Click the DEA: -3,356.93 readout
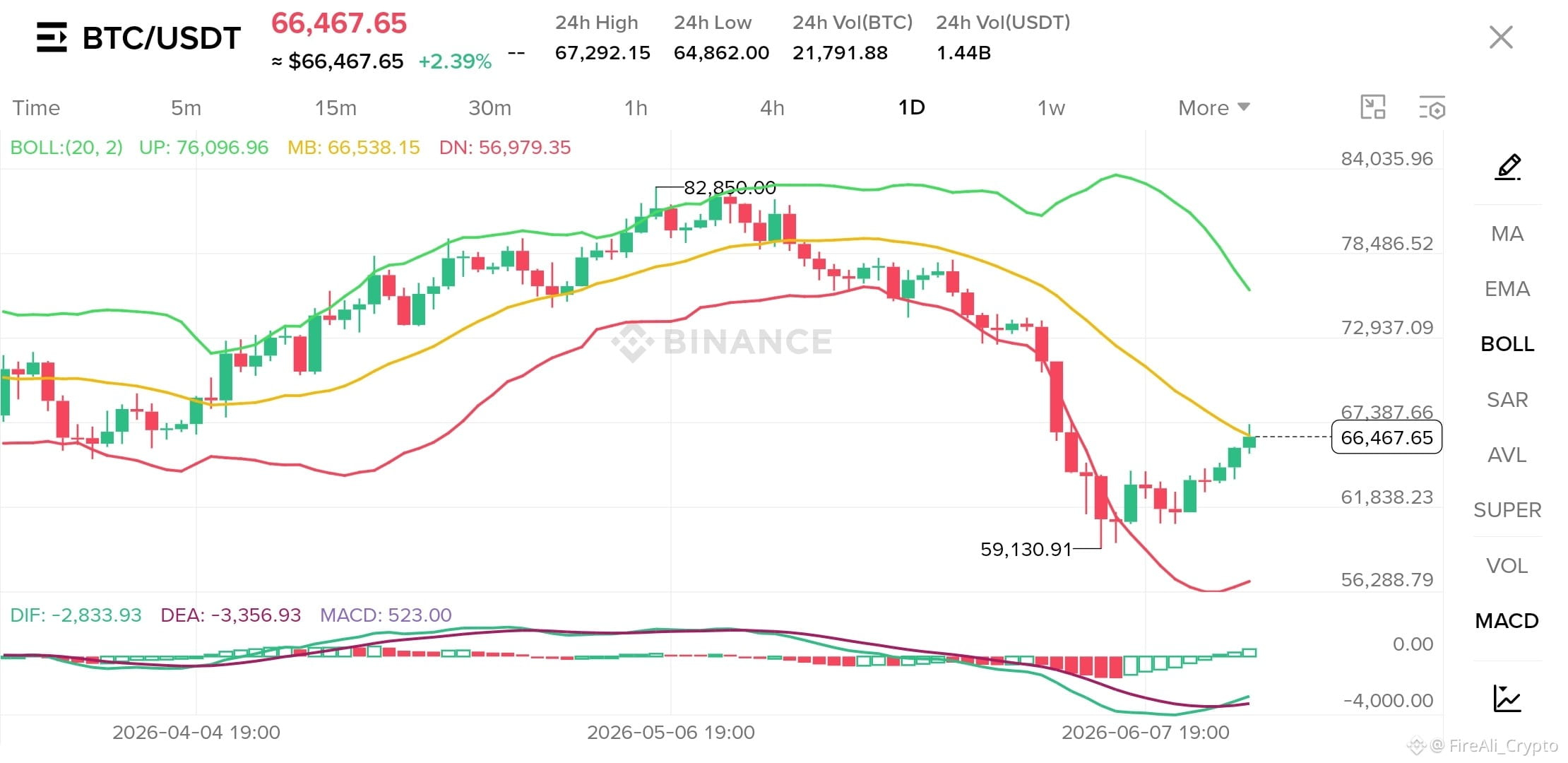The height and width of the screenshot is (763, 1568). tap(230, 615)
